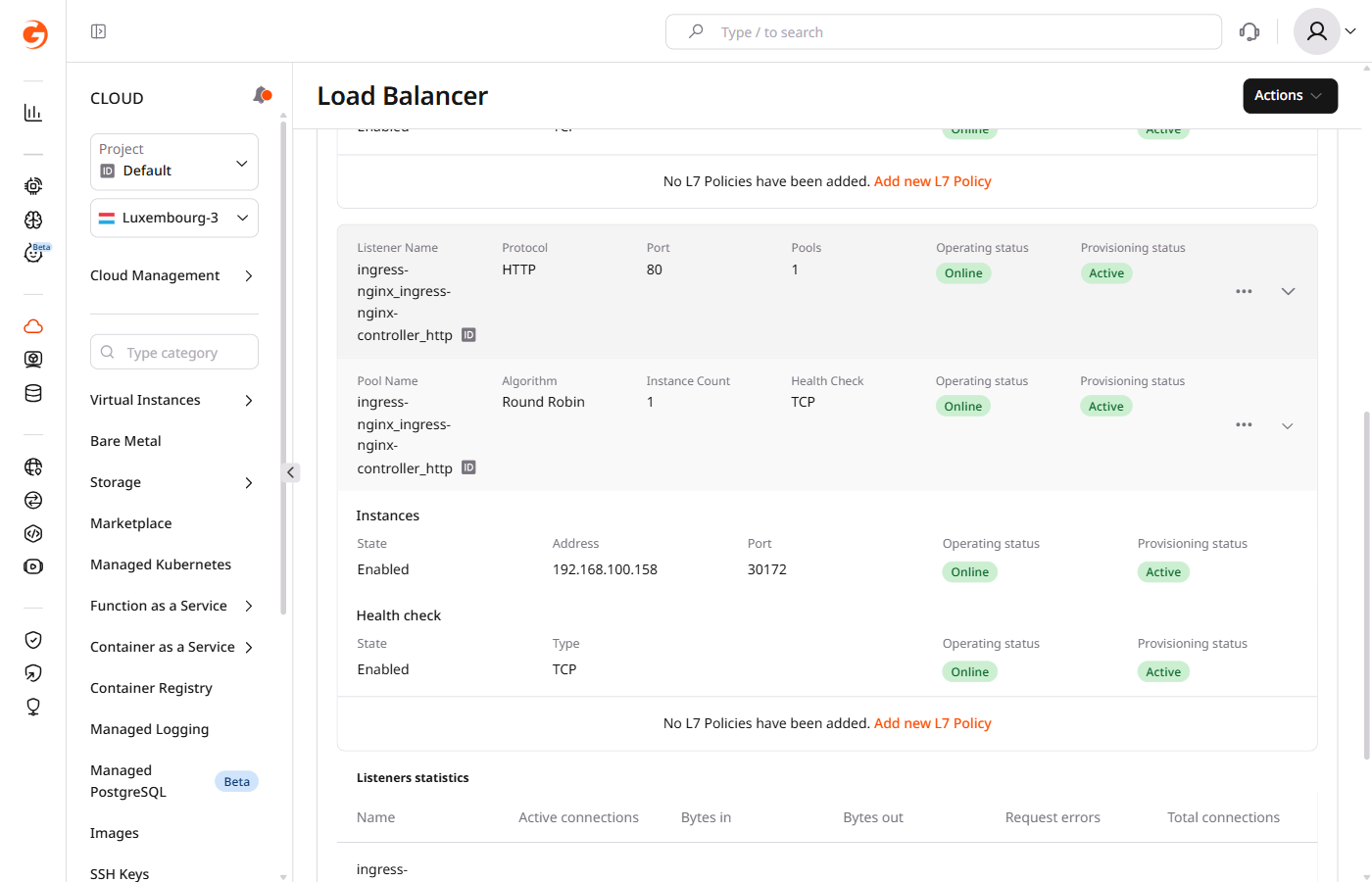Click the Request errors column header

click(x=1053, y=817)
